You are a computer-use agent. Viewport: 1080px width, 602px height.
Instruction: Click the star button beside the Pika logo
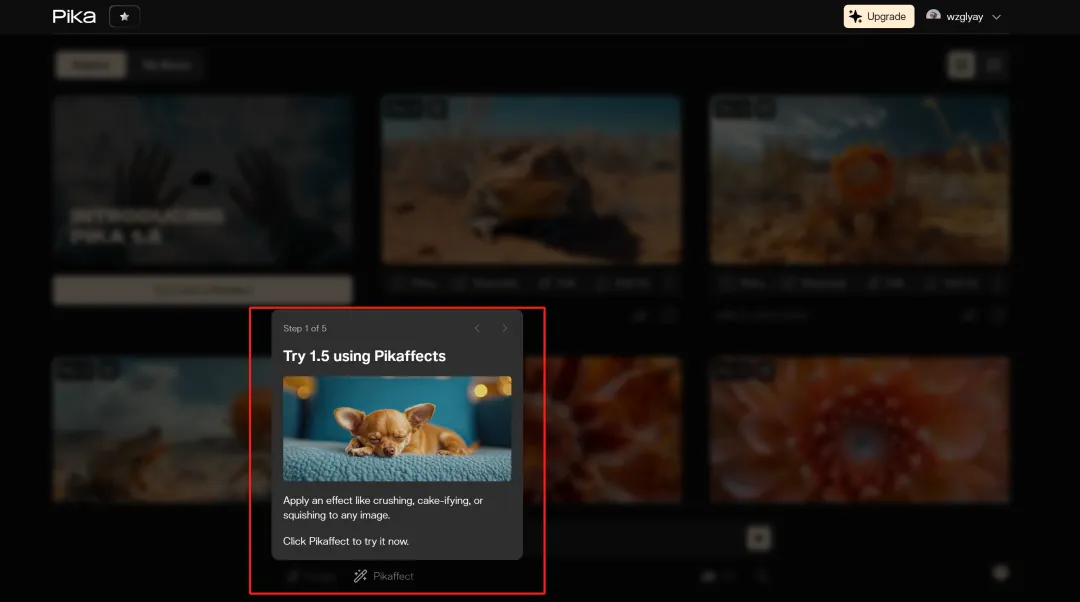pyautogui.click(x=124, y=17)
